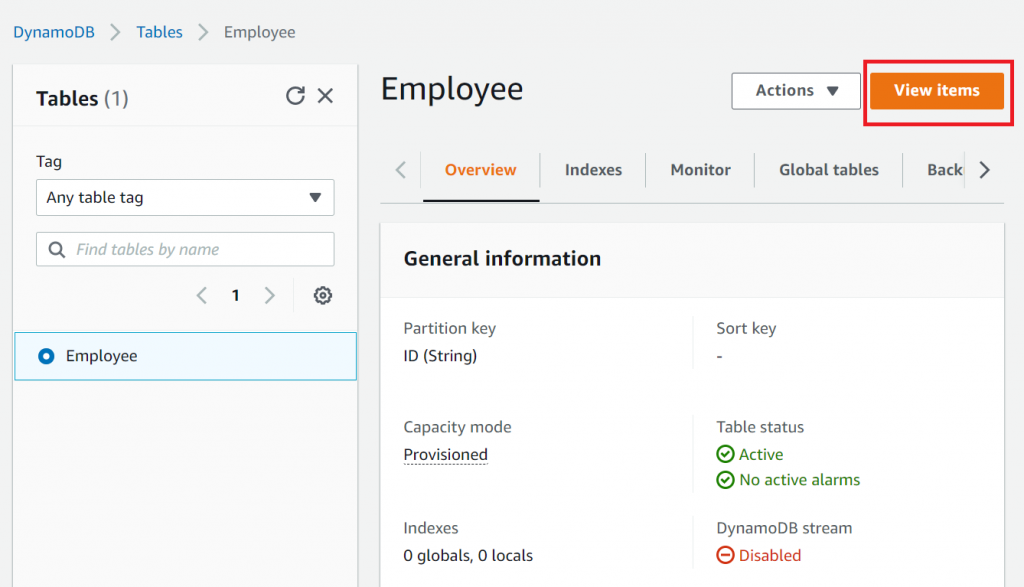This screenshot has height=587, width=1024.
Task: Click the Provisioned capacity mode link
Action: click(x=446, y=455)
